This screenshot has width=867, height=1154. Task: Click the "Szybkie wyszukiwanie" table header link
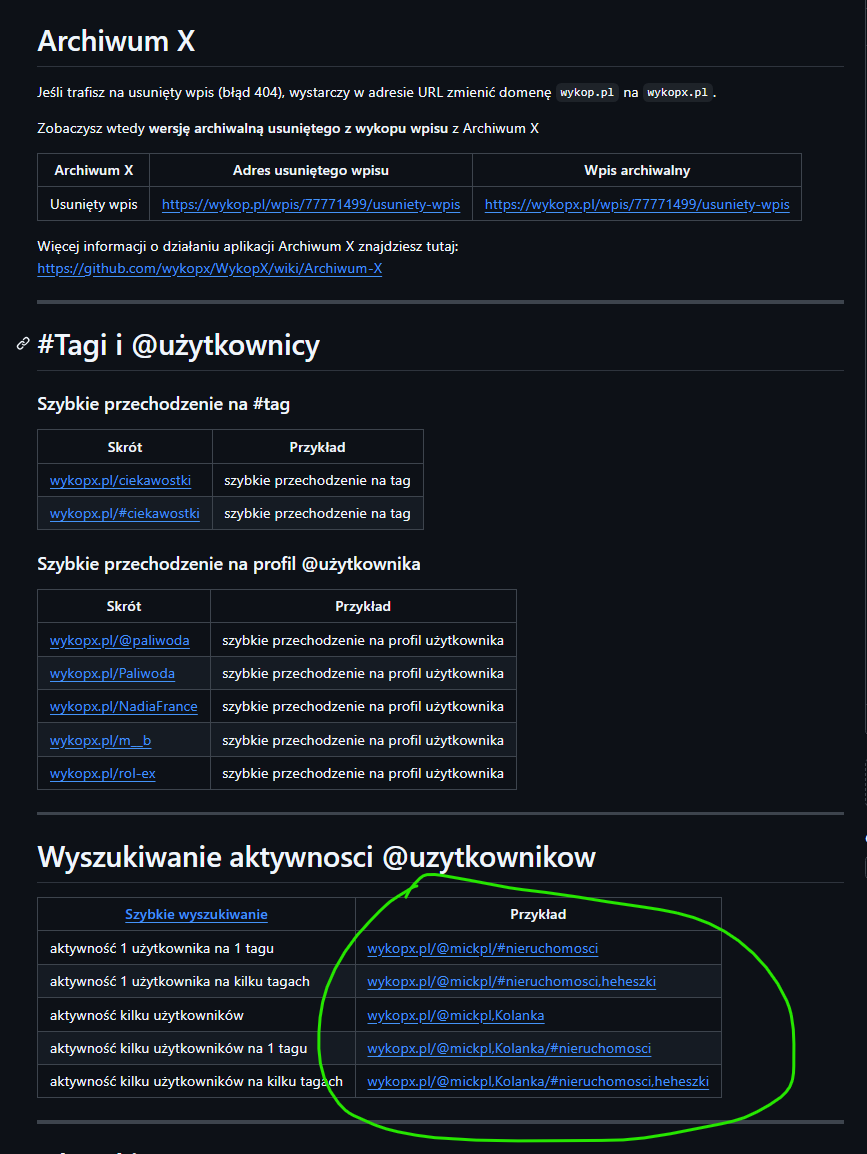coord(196,914)
